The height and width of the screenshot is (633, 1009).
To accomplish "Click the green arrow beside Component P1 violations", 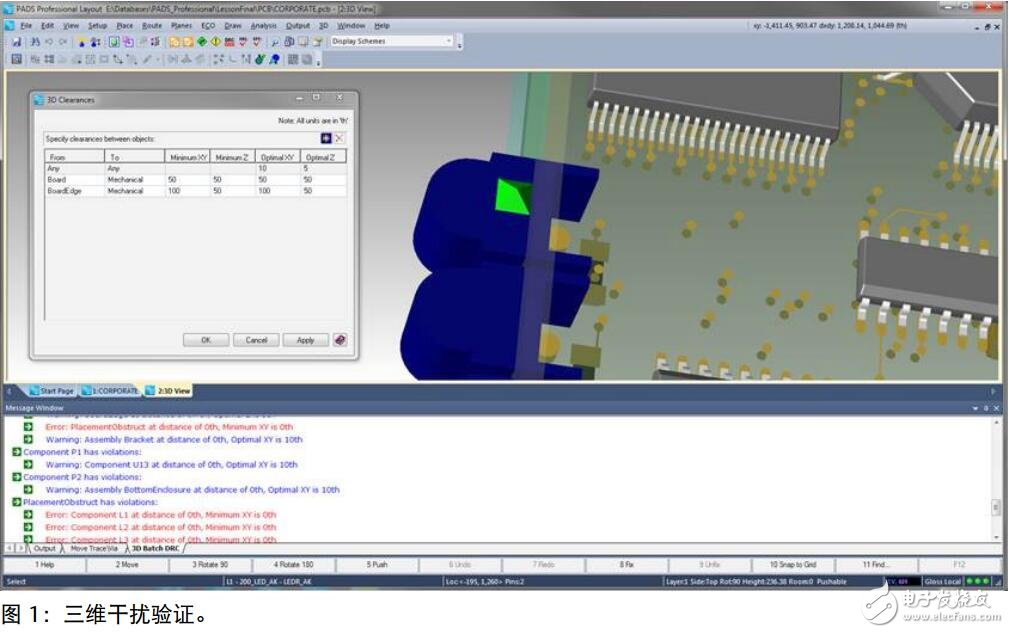I will click(x=16, y=452).
